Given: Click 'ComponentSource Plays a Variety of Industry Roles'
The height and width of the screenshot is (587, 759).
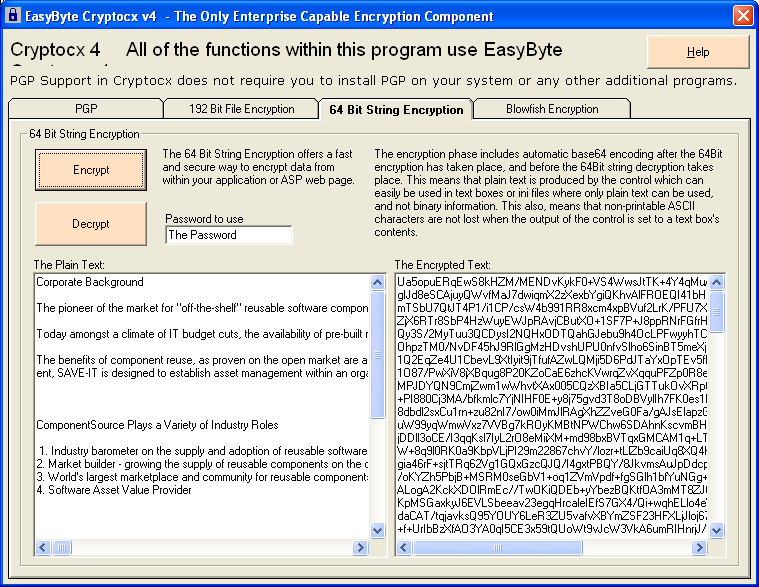Looking at the screenshot, I should pyautogui.click(x=157, y=425).
